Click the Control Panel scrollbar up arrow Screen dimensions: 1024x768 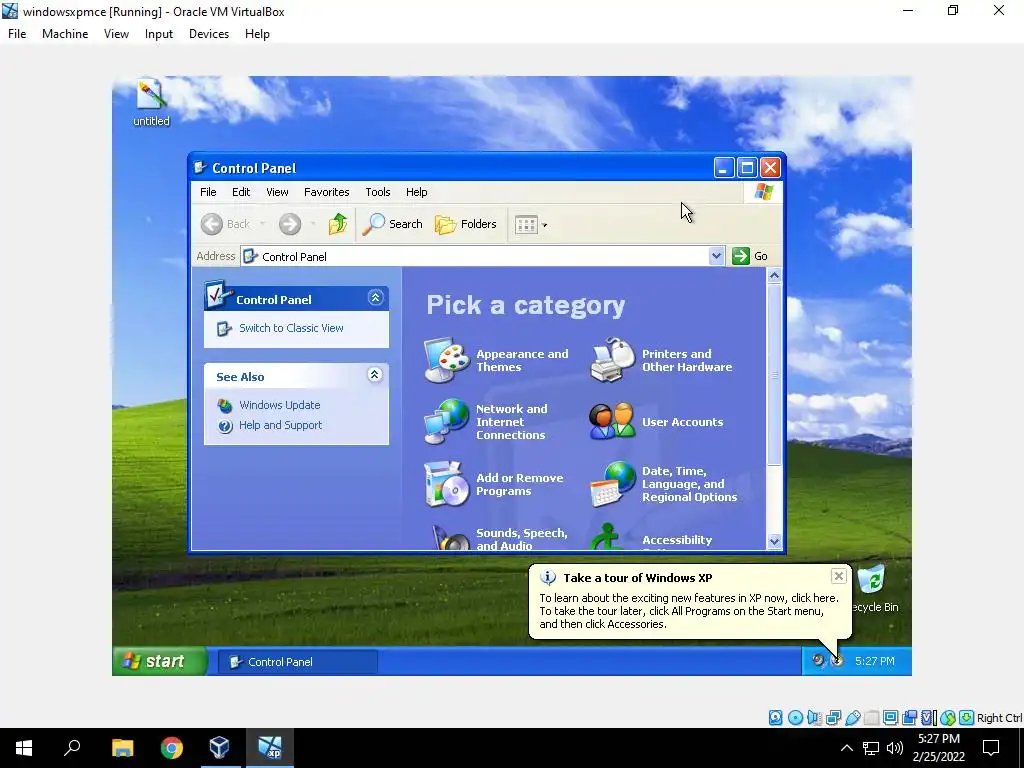775,276
